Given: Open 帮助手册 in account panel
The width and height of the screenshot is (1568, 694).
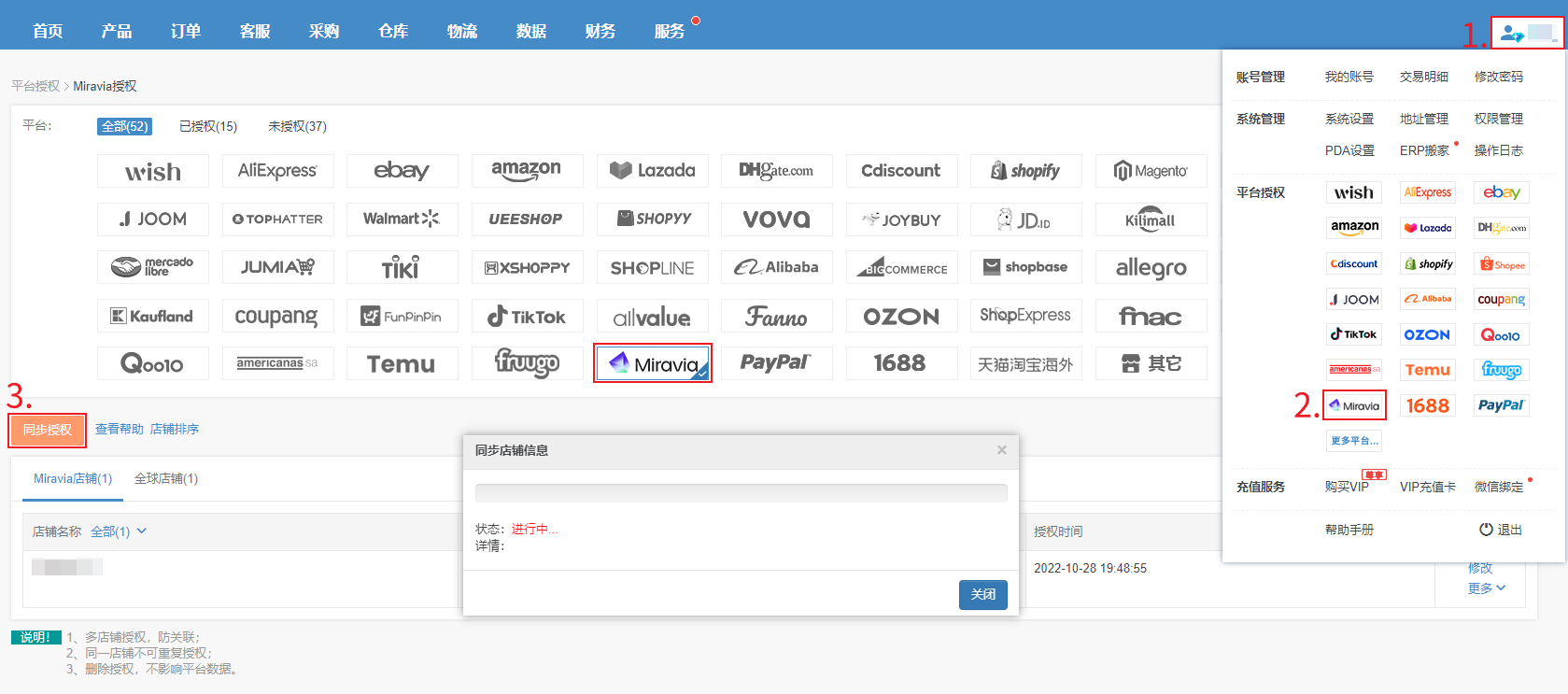Looking at the screenshot, I should tap(1349, 530).
